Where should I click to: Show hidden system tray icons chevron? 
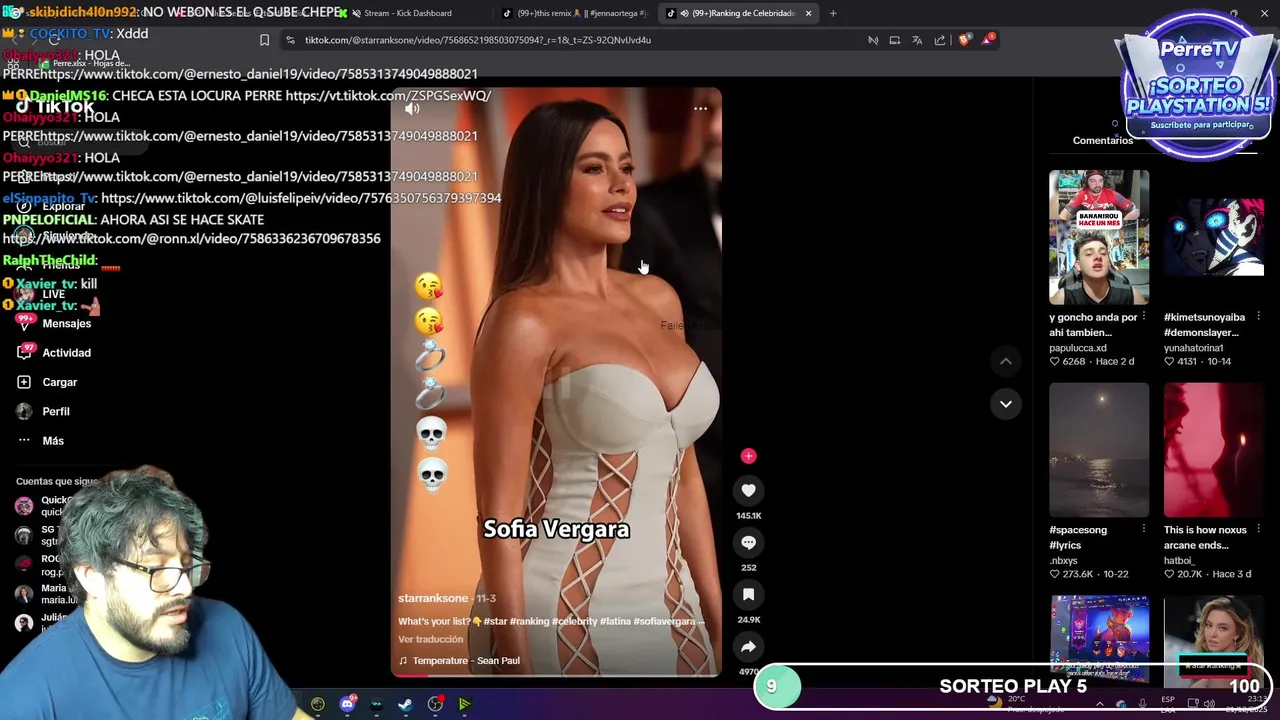pos(1099,704)
